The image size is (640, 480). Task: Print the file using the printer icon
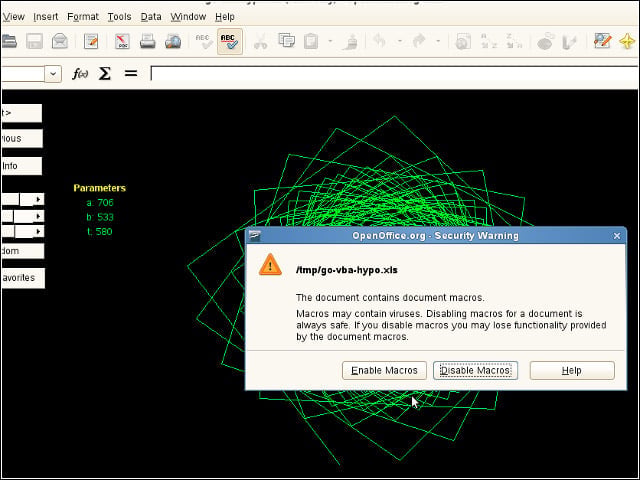pos(147,41)
